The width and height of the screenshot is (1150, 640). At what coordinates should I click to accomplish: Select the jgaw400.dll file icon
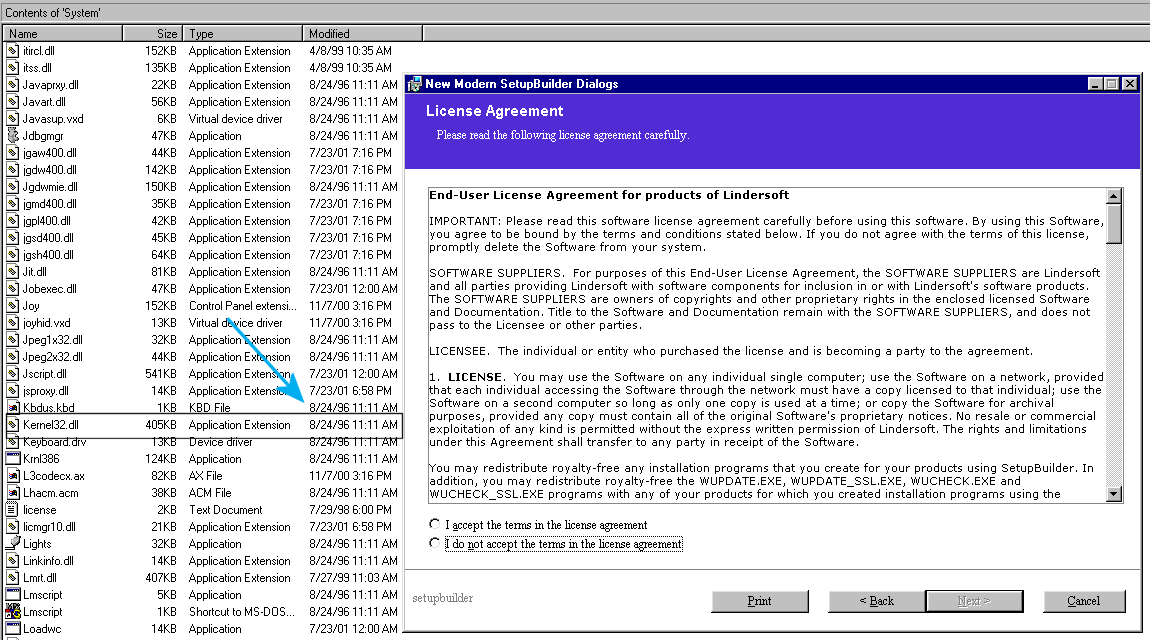12,152
